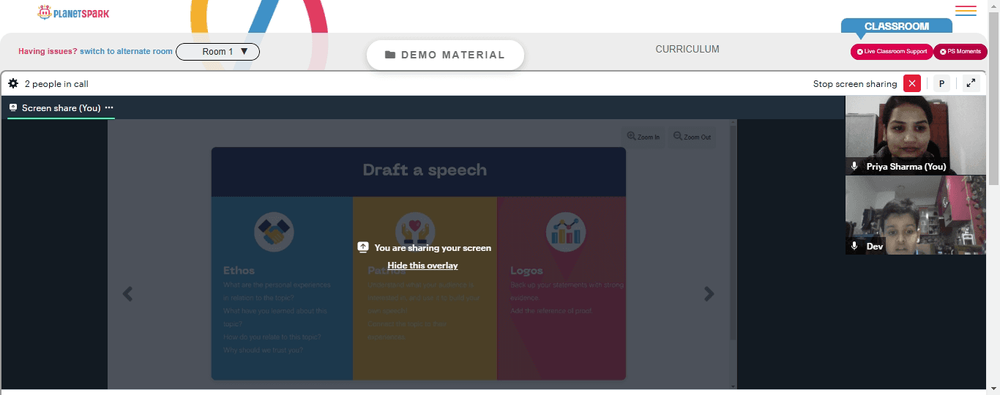Click Hide this overlay link
The image size is (1000, 395).
coord(422,265)
